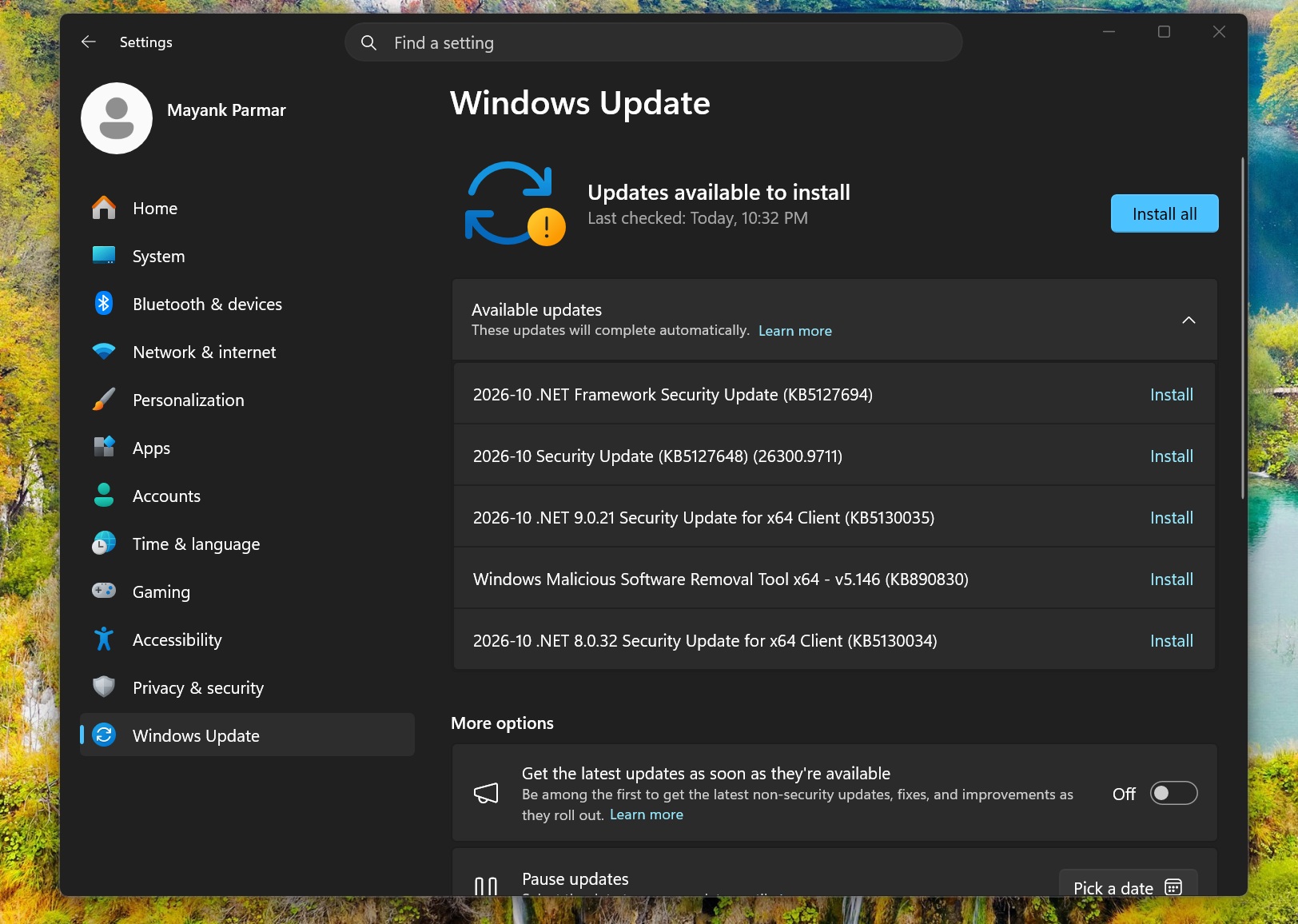Click the megaphone icon beside latest updates

(486, 793)
